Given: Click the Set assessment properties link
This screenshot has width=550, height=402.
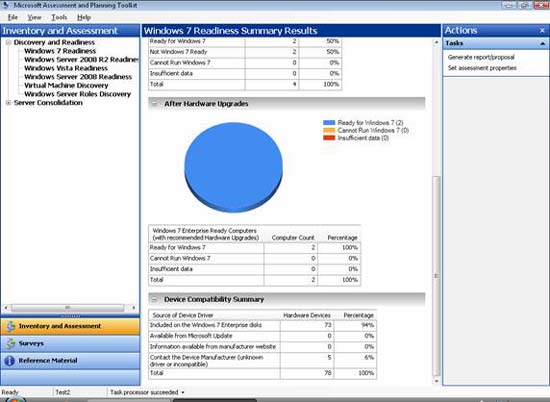Looking at the screenshot, I should (x=482, y=68).
